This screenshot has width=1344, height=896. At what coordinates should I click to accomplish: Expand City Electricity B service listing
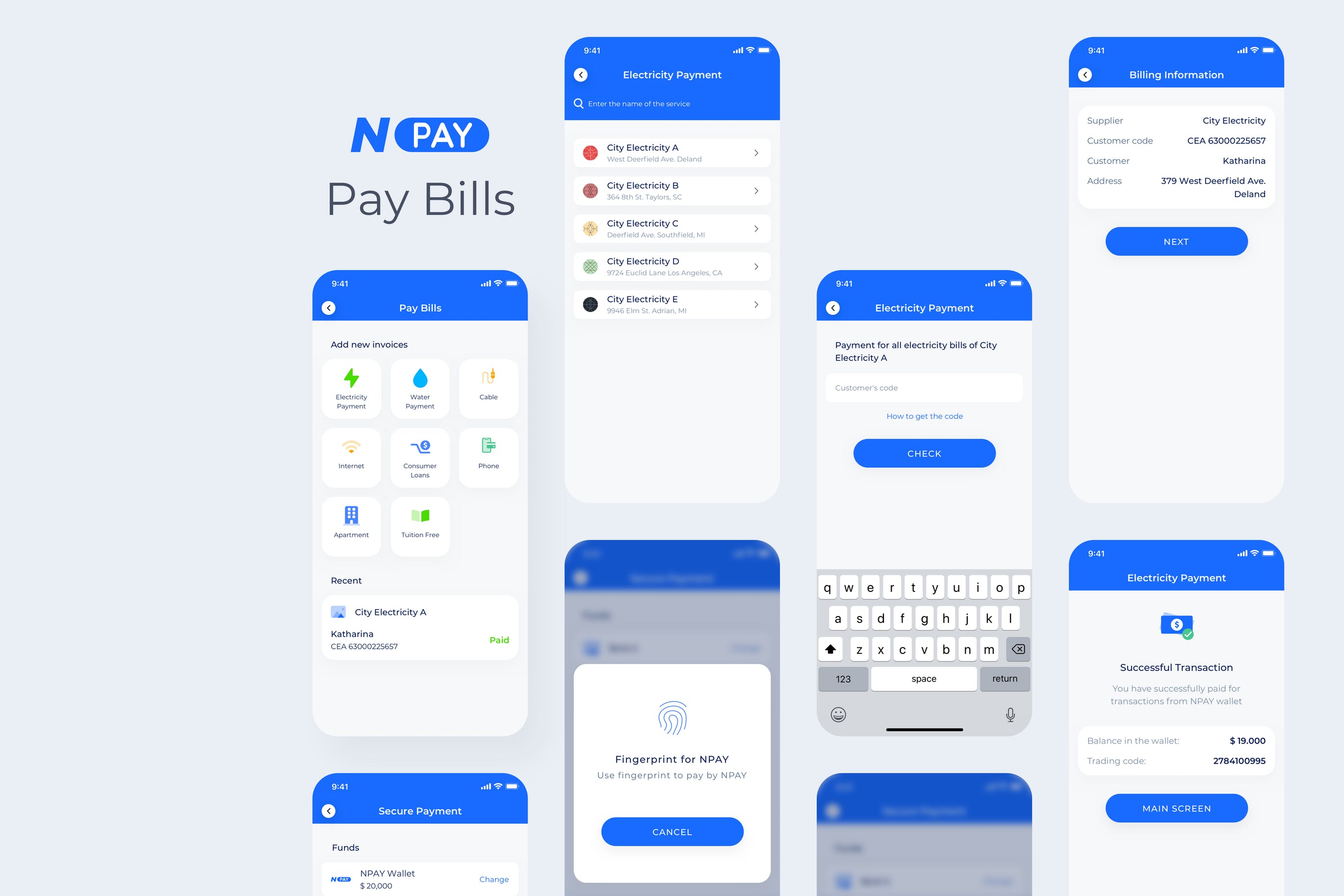point(756,191)
